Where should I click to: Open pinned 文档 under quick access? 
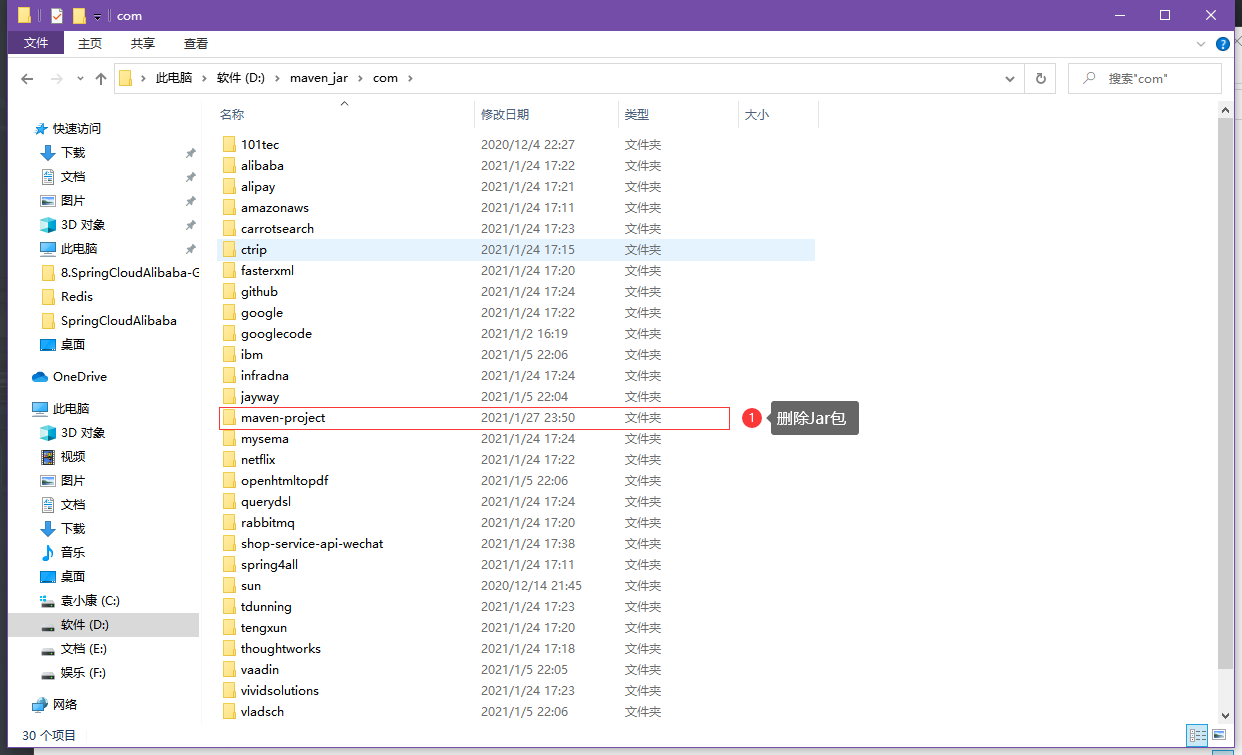pos(73,176)
